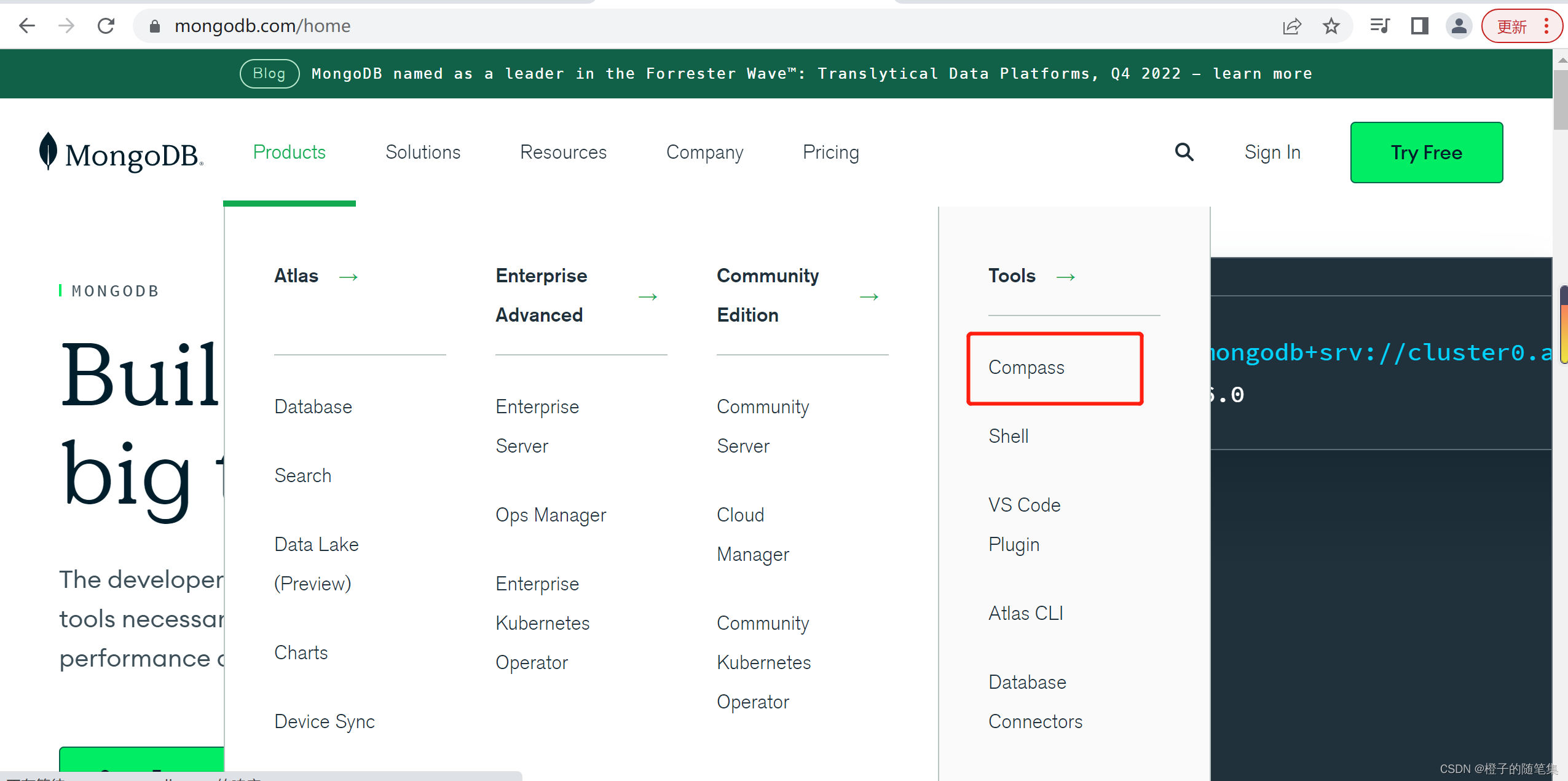This screenshot has width=1568, height=781.
Task: Expand Community Edition arrow
Action: click(x=869, y=297)
